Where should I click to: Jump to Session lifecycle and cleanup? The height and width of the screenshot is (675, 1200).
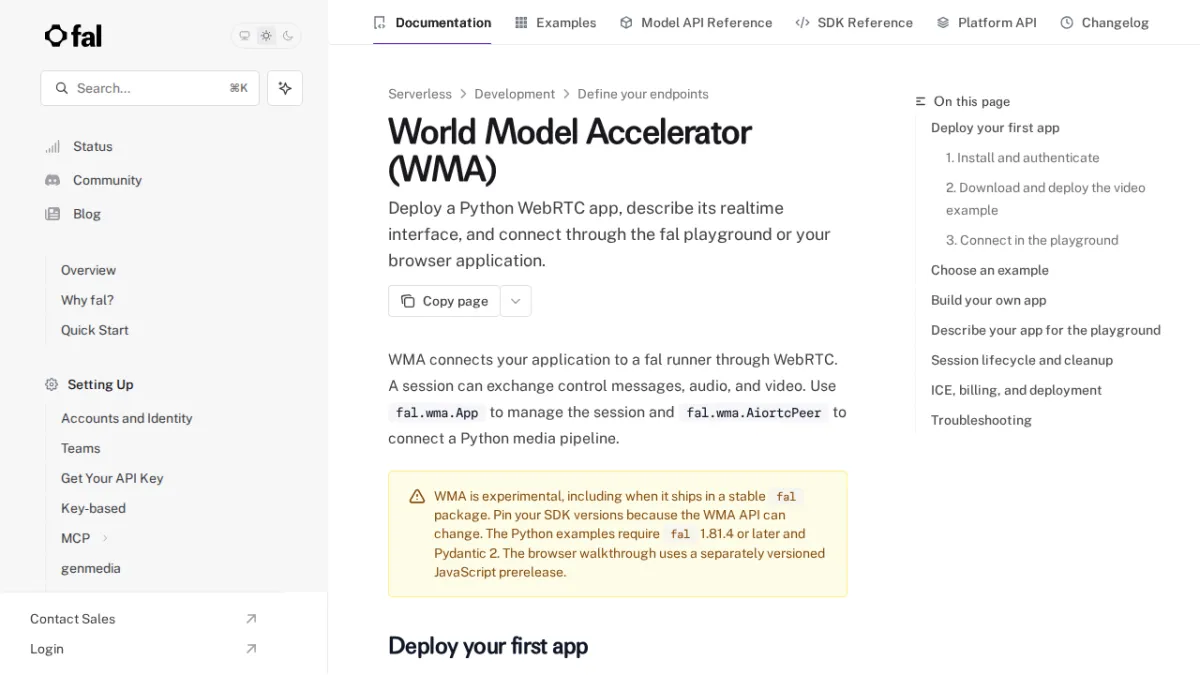pyautogui.click(x=1022, y=360)
